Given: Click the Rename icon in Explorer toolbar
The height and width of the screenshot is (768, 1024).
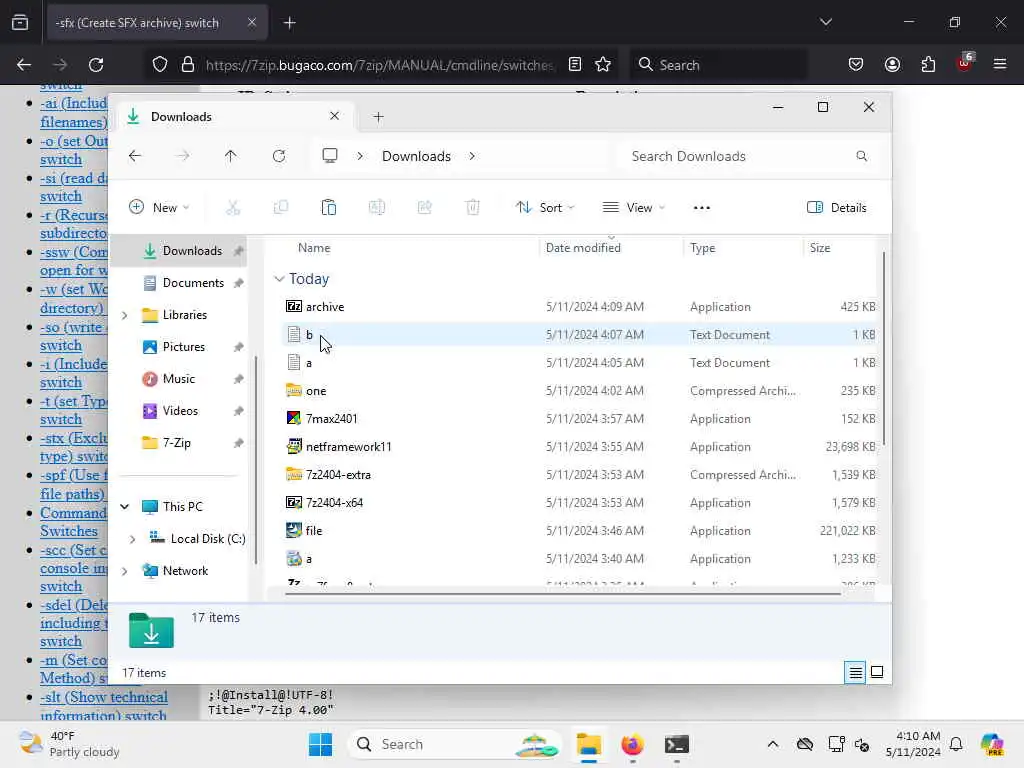Looking at the screenshot, I should 377,208.
